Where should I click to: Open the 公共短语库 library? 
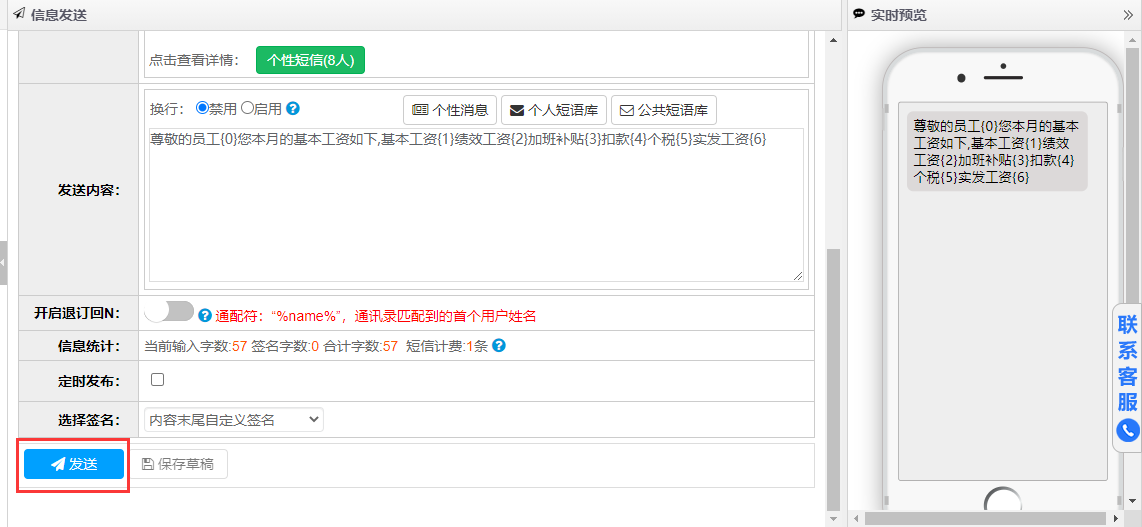pyautogui.click(x=664, y=110)
